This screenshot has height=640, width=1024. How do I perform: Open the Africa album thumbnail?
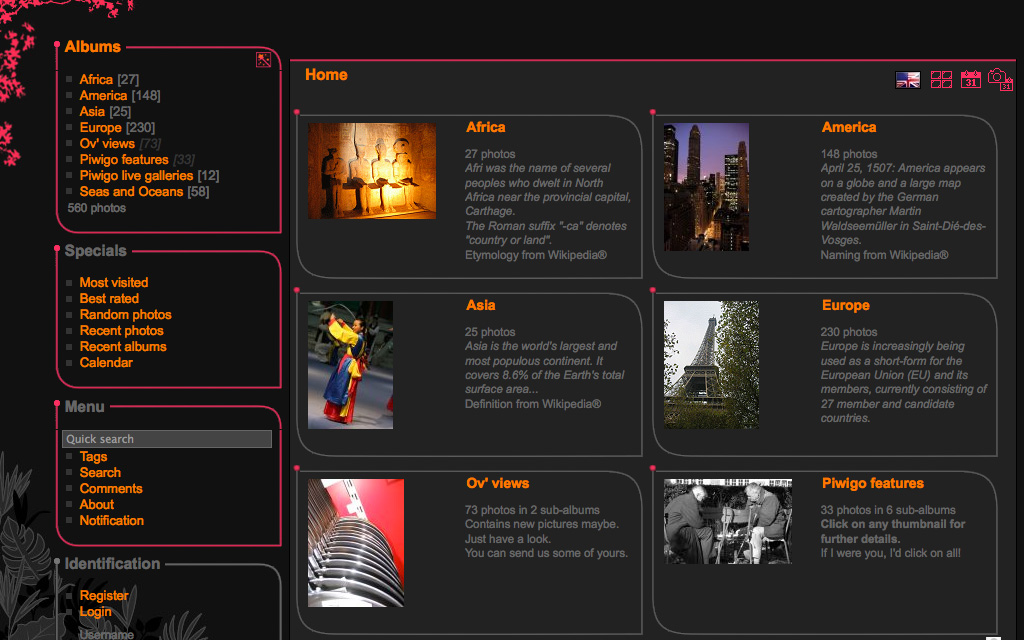tap(371, 171)
